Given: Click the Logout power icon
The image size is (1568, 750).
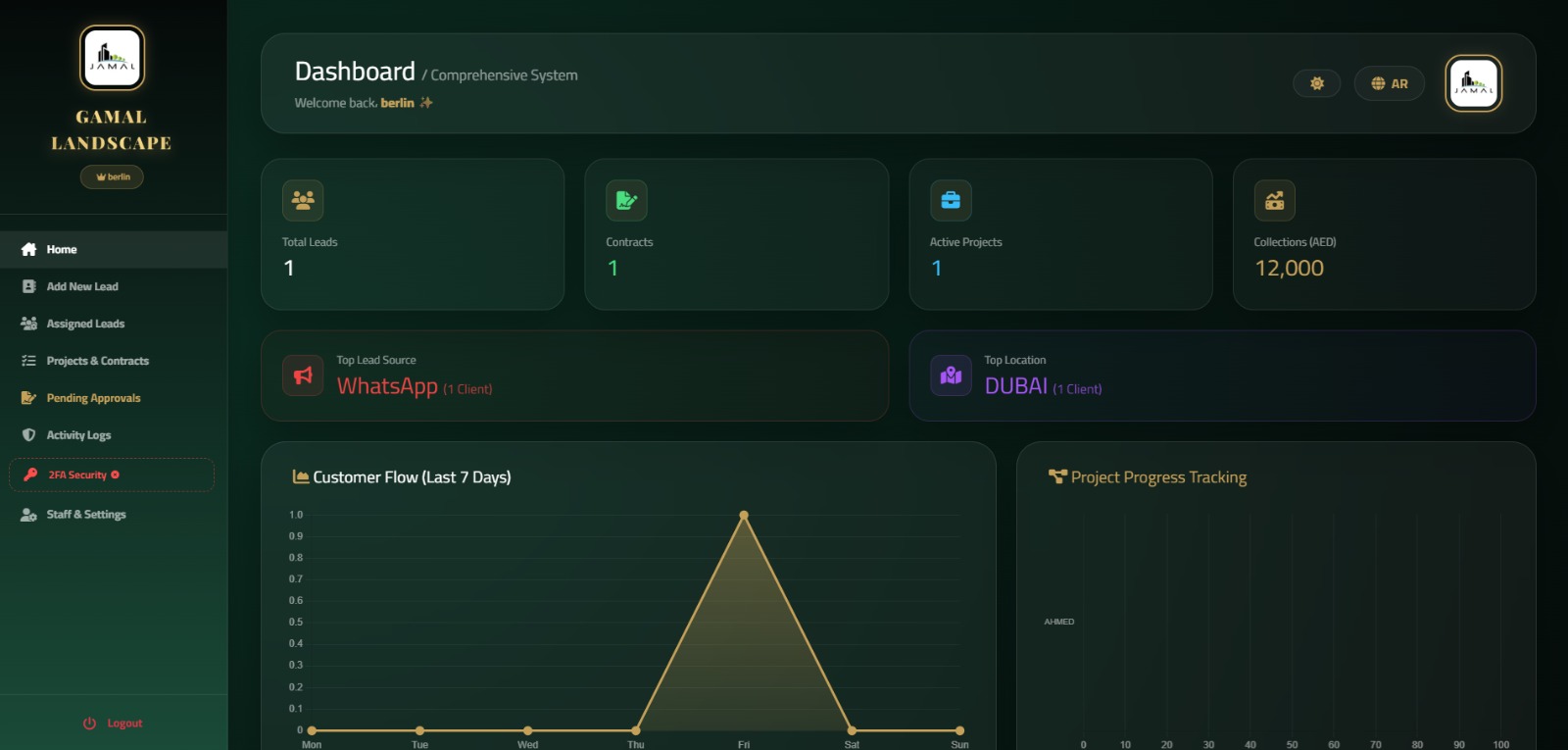Looking at the screenshot, I should coord(89,724).
